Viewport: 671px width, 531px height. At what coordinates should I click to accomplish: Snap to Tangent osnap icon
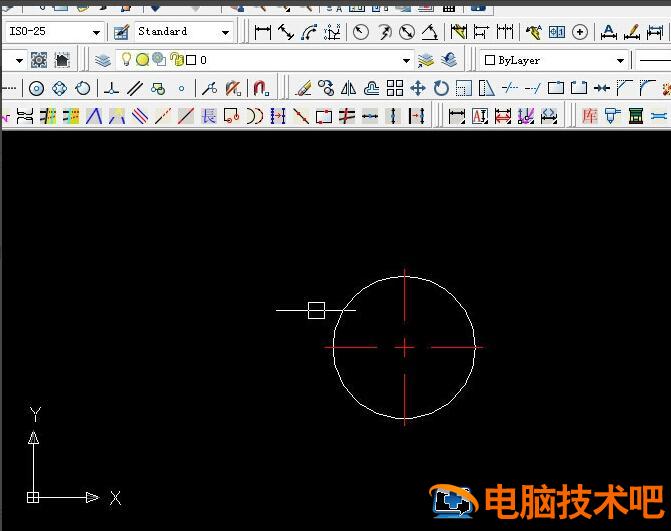(x=83, y=89)
